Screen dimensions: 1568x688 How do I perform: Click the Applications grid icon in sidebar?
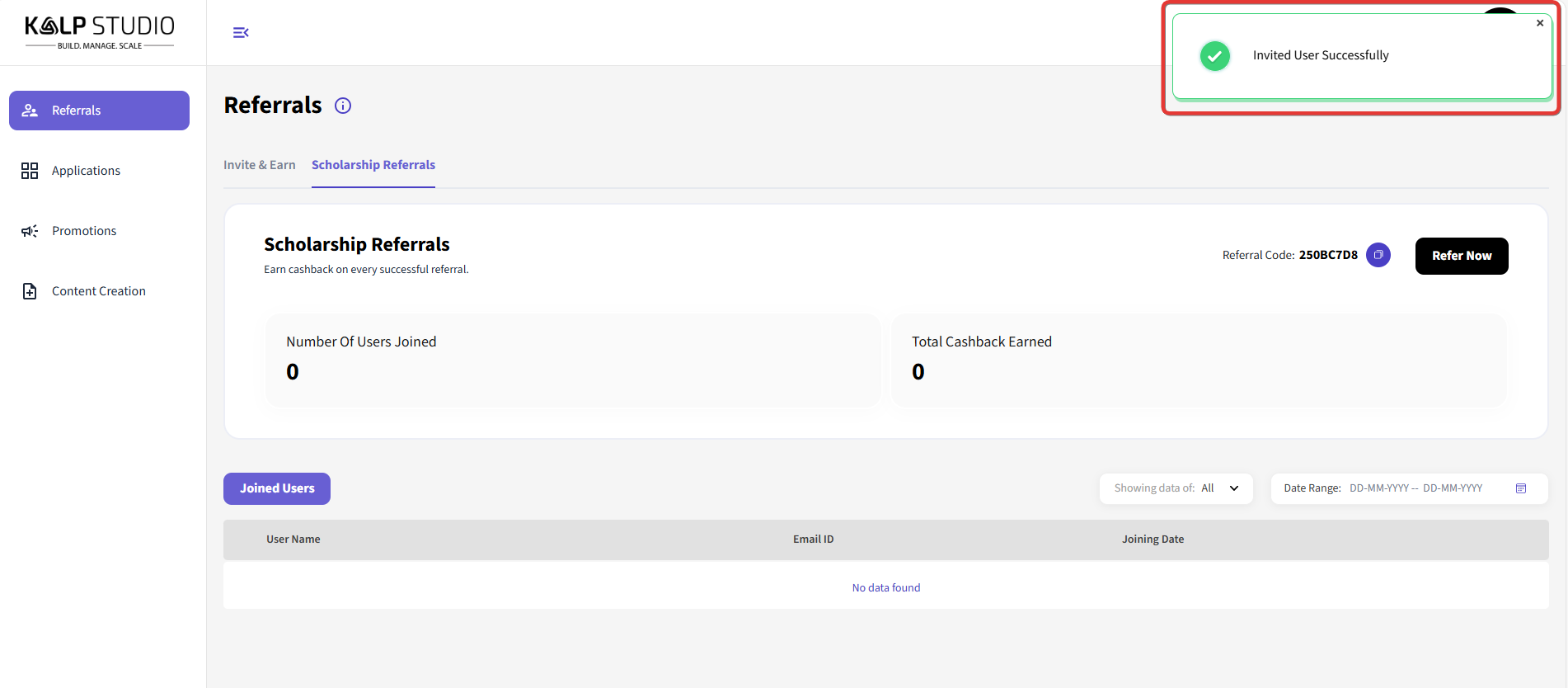point(30,171)
